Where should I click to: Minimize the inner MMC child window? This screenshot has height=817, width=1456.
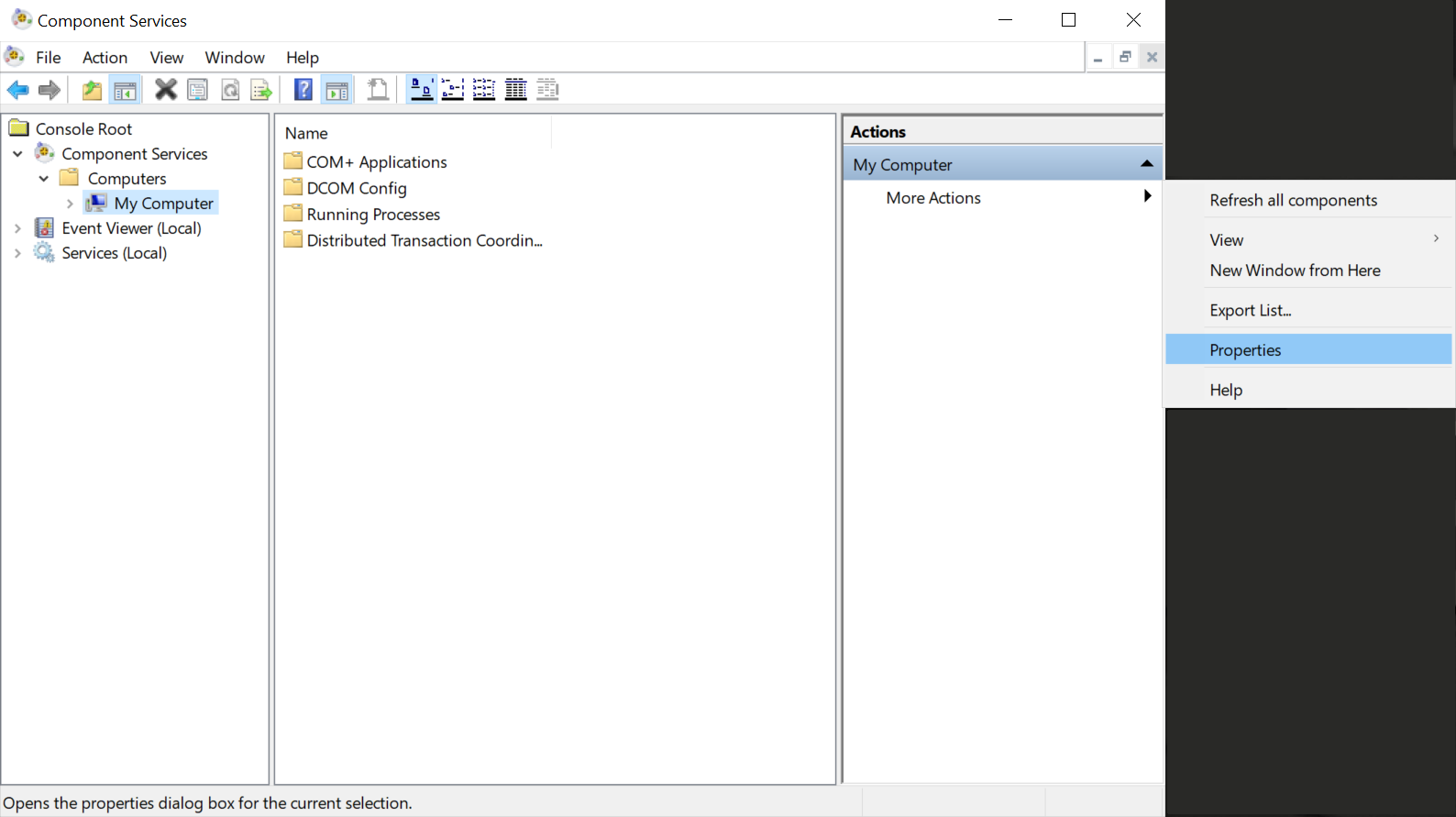pyautogui.click(x=1098, y=57)
